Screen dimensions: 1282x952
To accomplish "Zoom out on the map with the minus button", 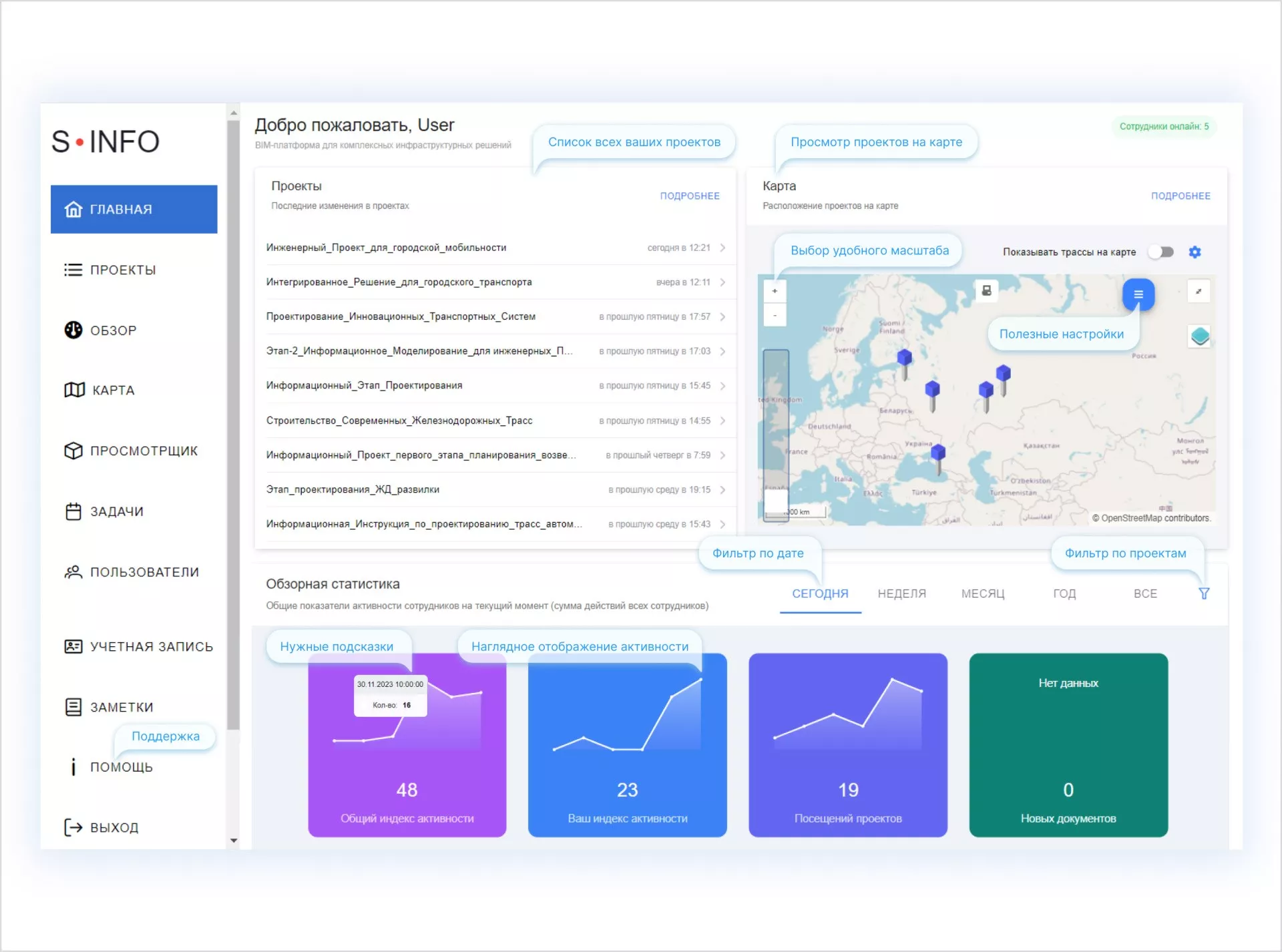I will [x=775, y=315].
